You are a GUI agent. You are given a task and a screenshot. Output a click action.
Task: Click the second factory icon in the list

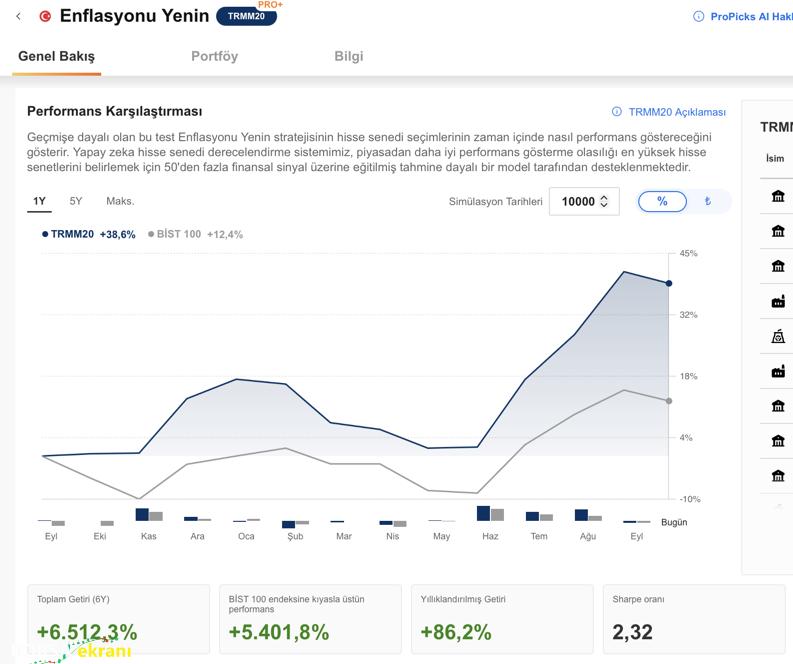[x=778, y=372]
